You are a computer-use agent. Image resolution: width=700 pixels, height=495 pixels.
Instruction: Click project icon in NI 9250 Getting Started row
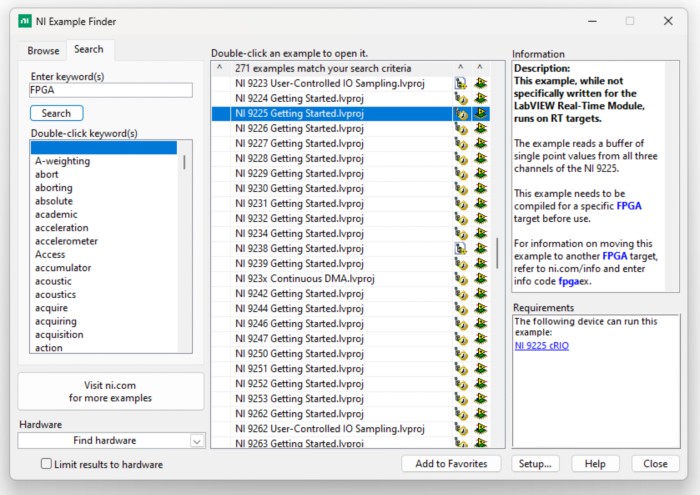pyautogui.click(x=461, y=354)
